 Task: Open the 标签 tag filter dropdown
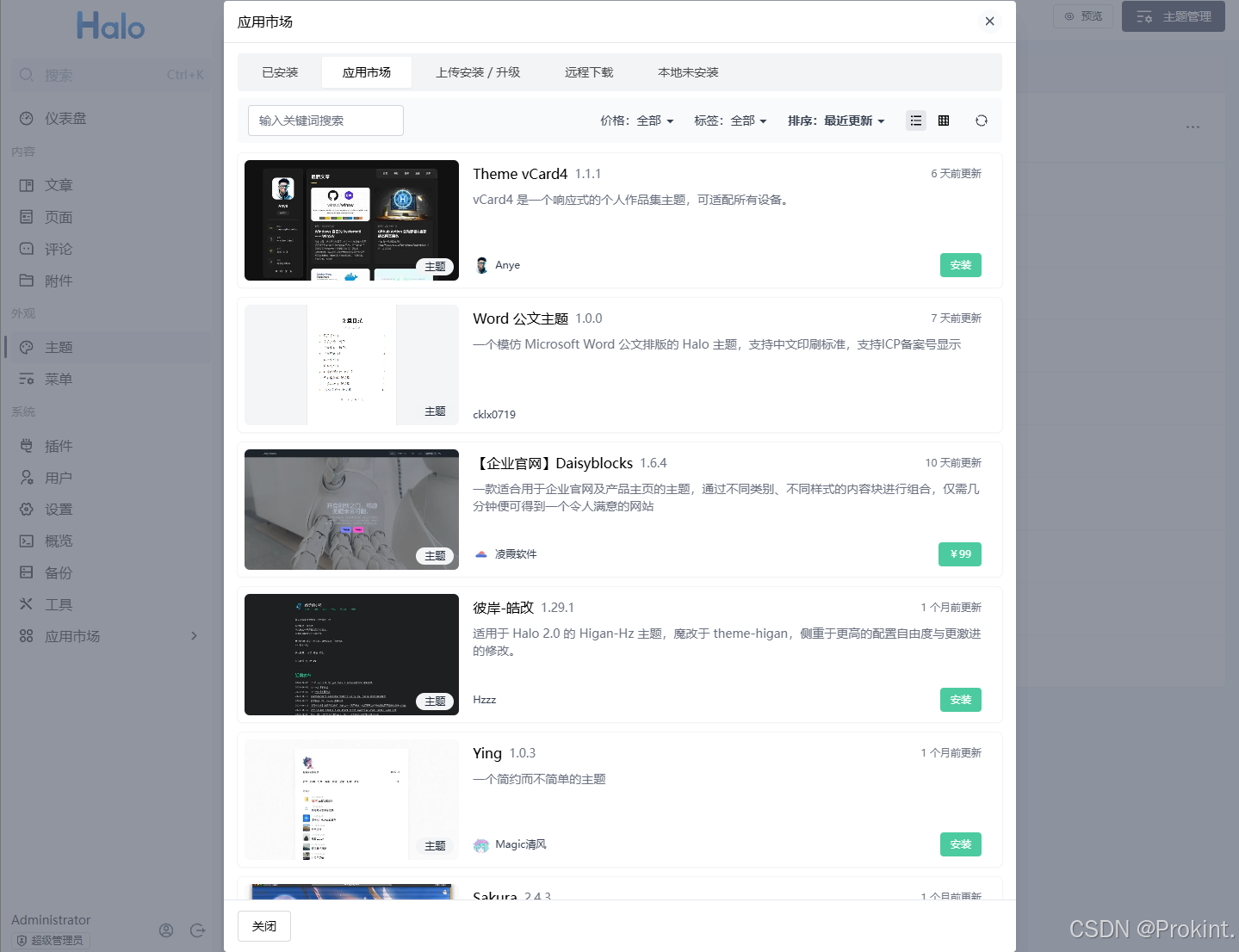[x=730, y=121]
